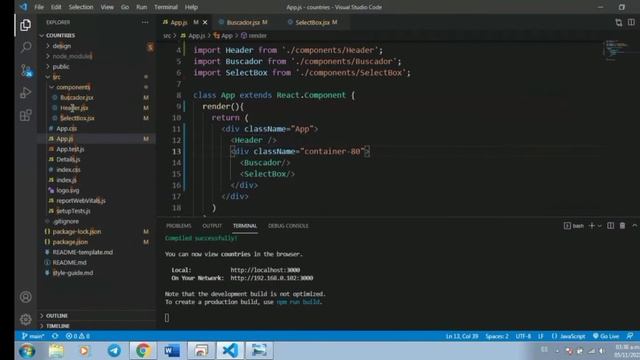Open the localhost:3000 link in terminal
Screen dimensions: 640x360
[x=265, y=270]
